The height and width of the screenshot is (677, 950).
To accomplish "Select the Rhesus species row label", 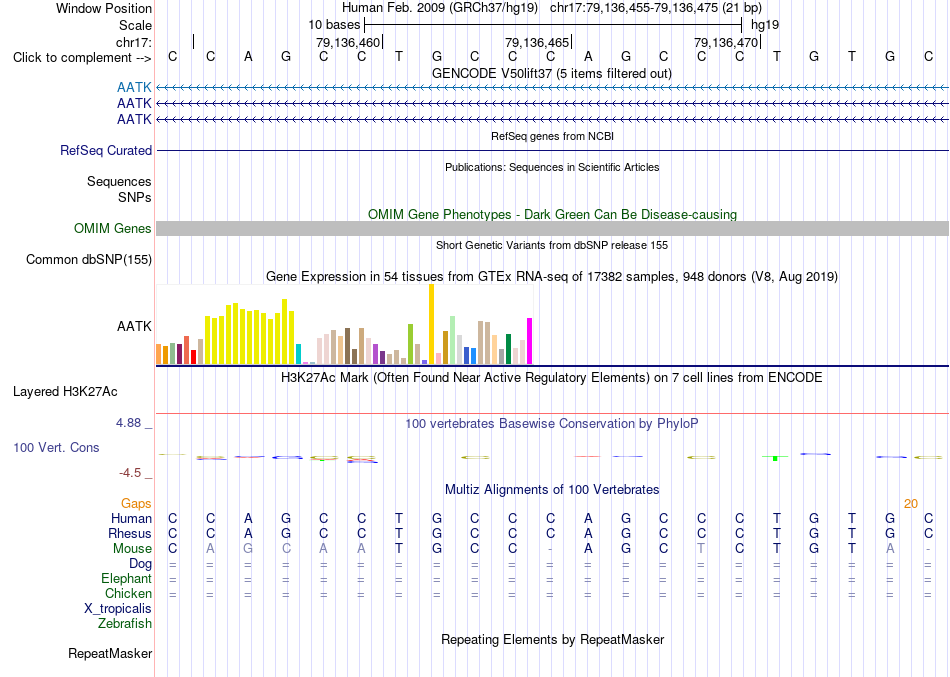I will coord(130,533).
